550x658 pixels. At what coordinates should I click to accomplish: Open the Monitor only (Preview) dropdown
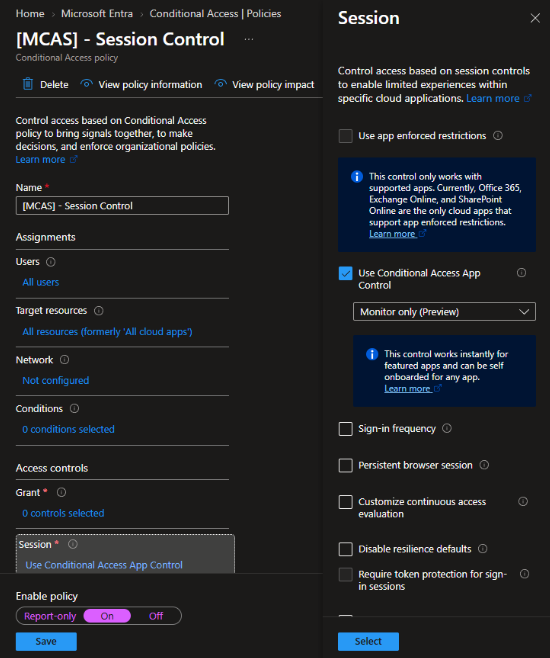pos(444,312)
